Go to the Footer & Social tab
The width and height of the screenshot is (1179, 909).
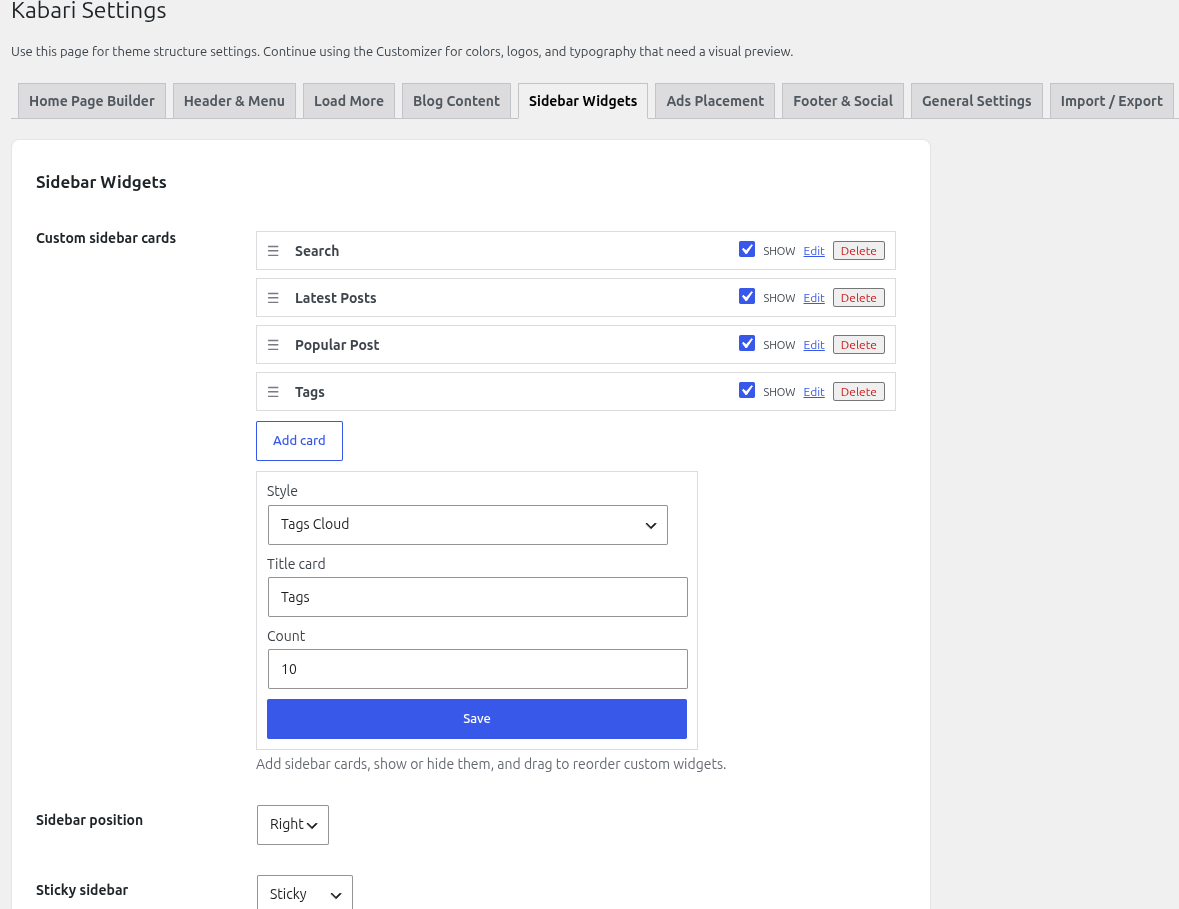pos(843,101)
